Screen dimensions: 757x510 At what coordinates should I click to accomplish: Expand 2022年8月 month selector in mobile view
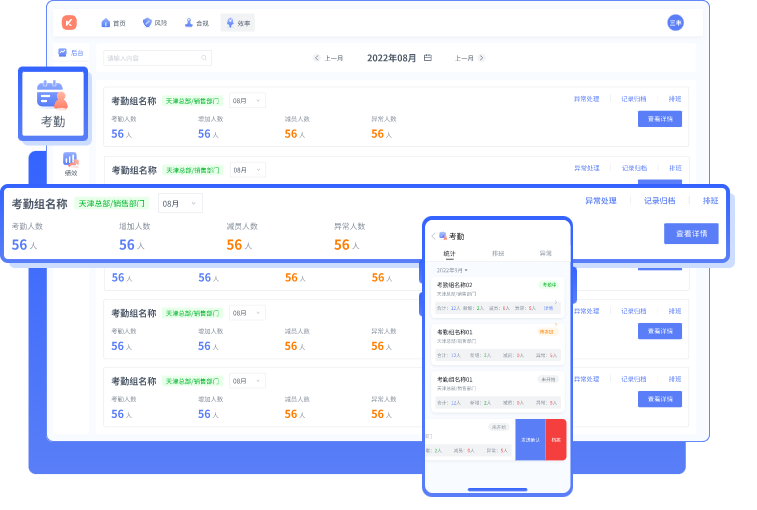(452, 270)
